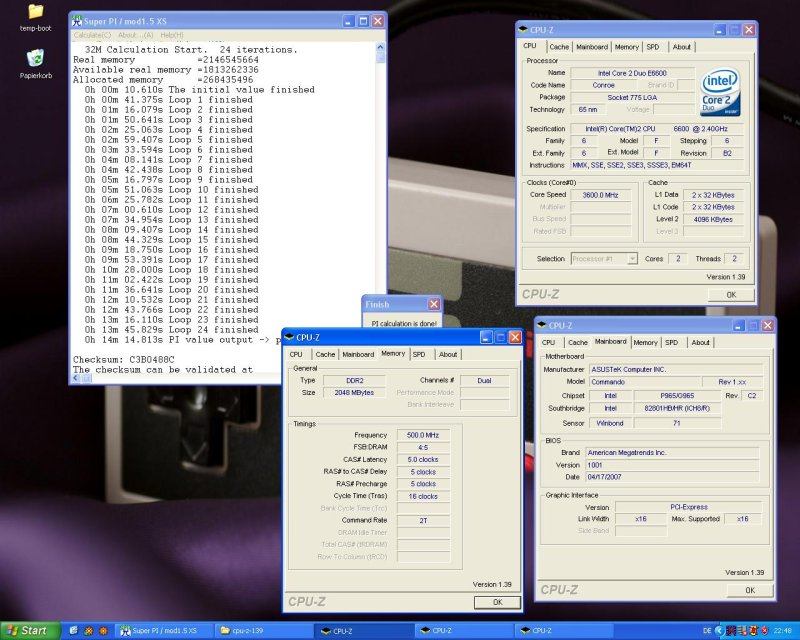This screenshot has height=640, width=800.
Task: Click the CAS# Latency value 5.0 clocks
Action: pos(423,460)
